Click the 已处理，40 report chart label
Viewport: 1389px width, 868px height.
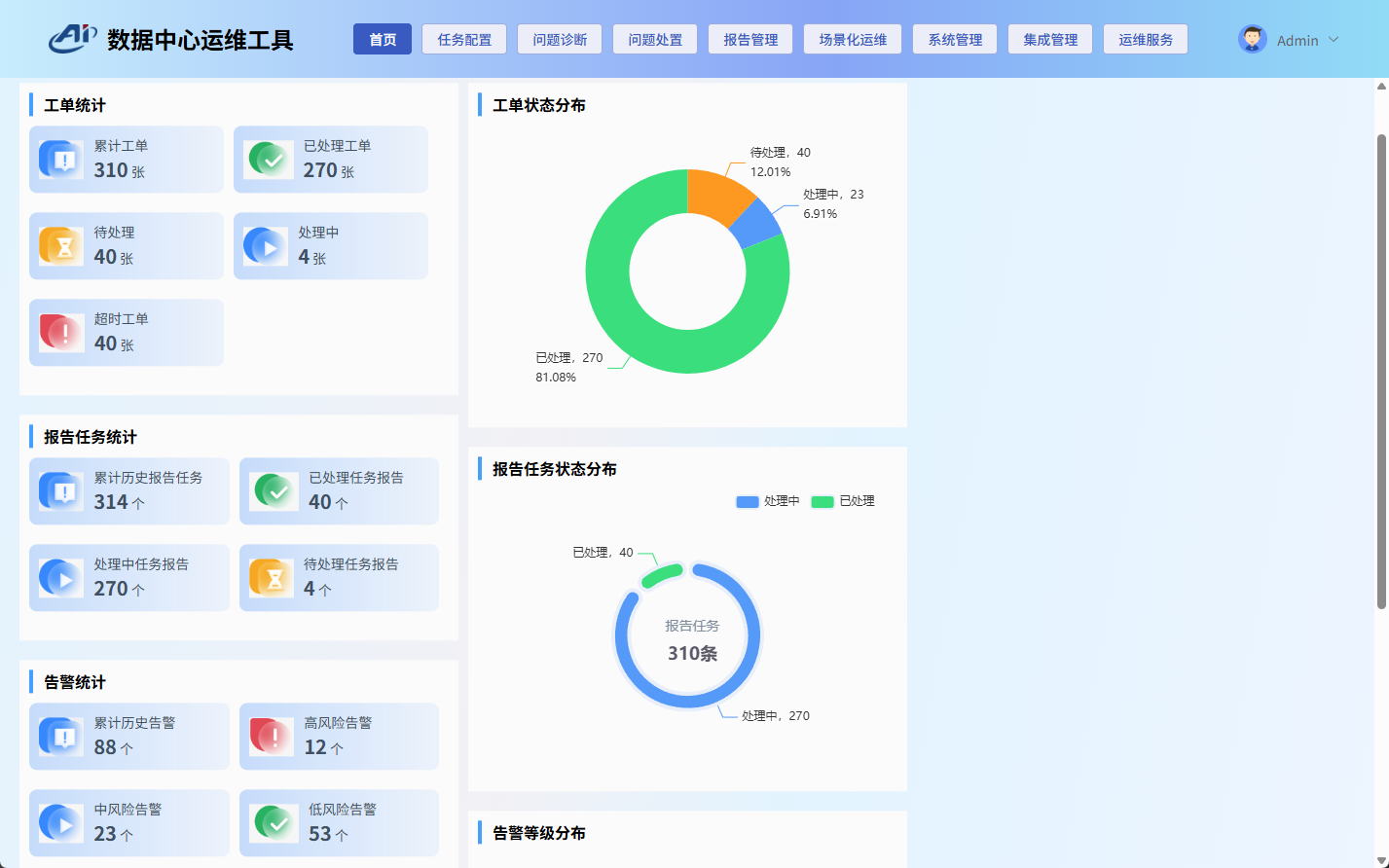point(603,553)
